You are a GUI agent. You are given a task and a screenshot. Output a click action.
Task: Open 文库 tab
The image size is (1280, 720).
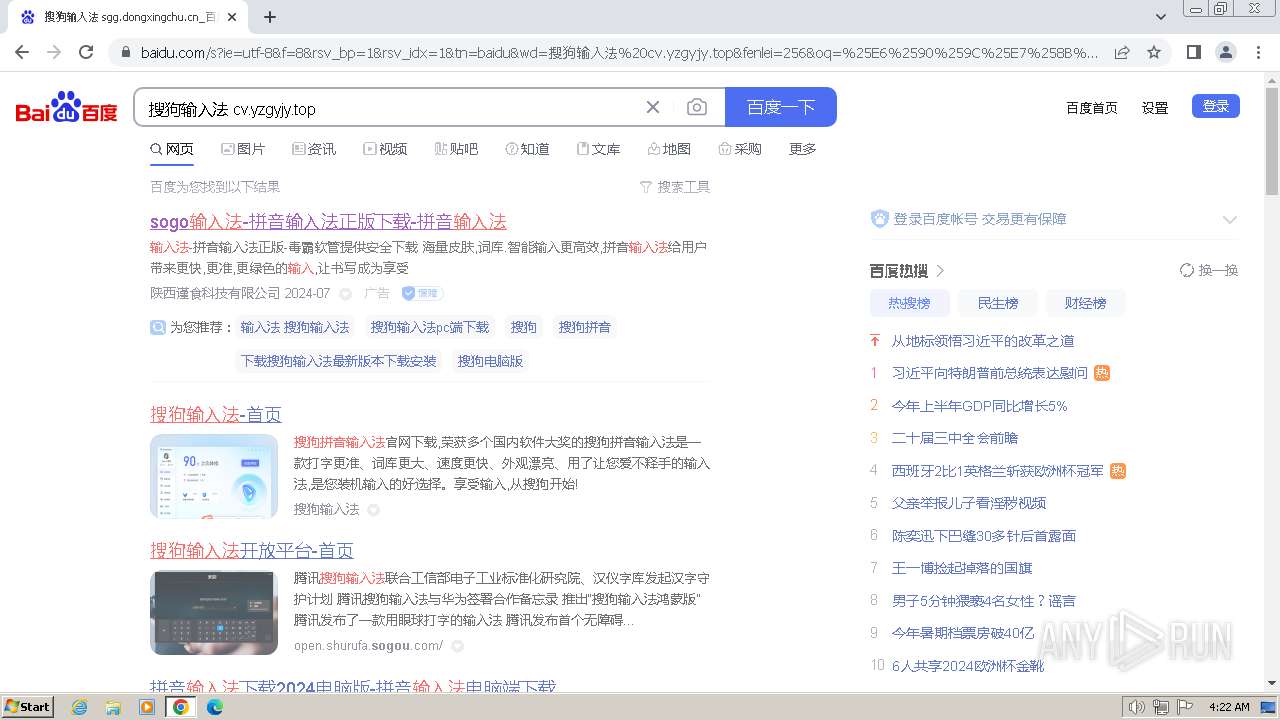(x=598, y=149)
